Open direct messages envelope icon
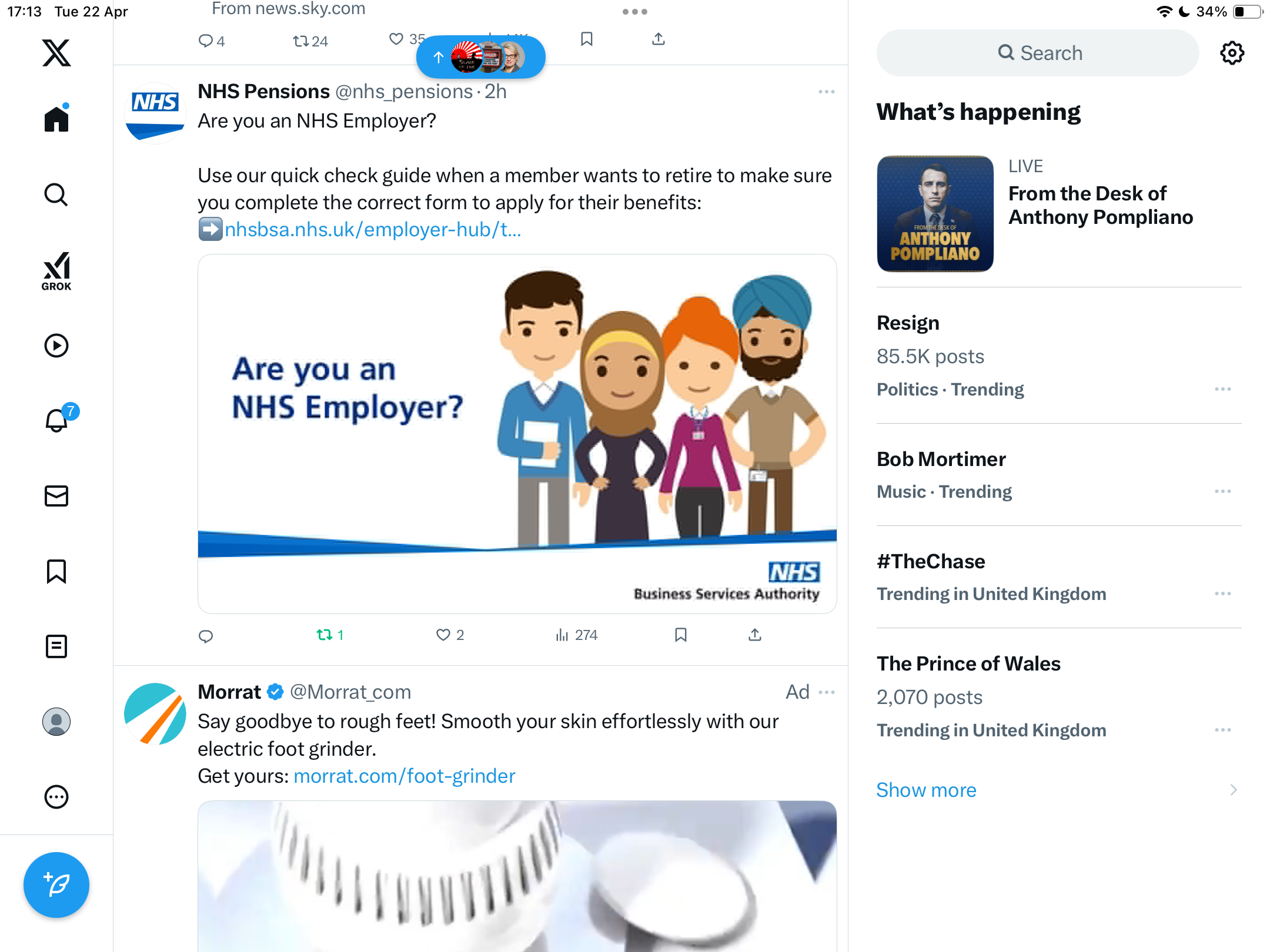The image size is (1270, 952). click(56, 496)
